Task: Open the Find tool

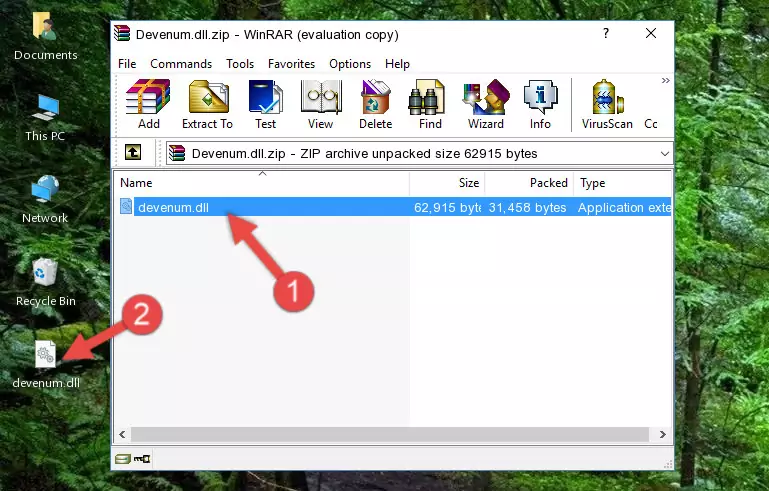Action: click(430, 104)
